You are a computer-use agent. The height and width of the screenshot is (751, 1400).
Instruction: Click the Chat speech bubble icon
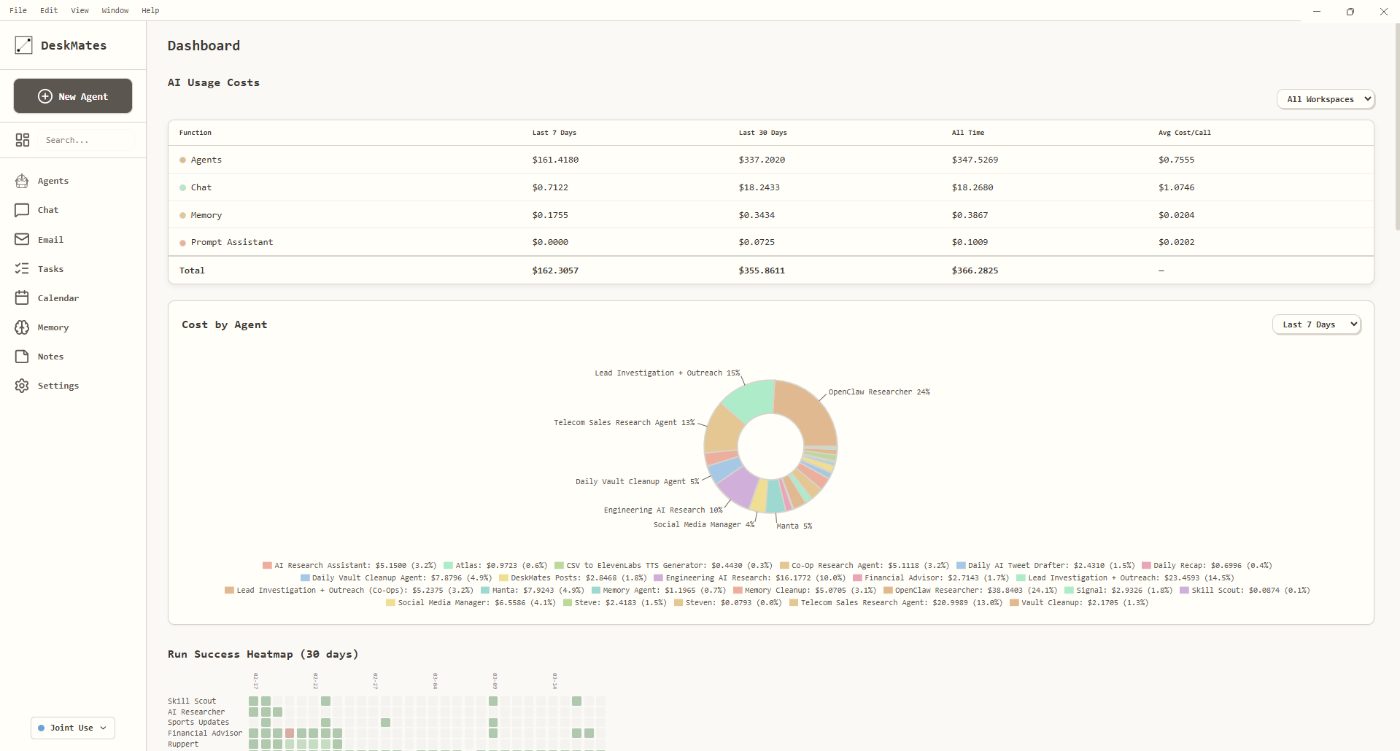[22, 210]
